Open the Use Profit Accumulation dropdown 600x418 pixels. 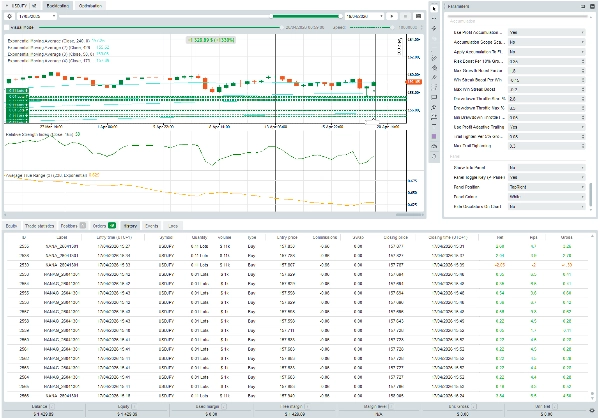548,31
